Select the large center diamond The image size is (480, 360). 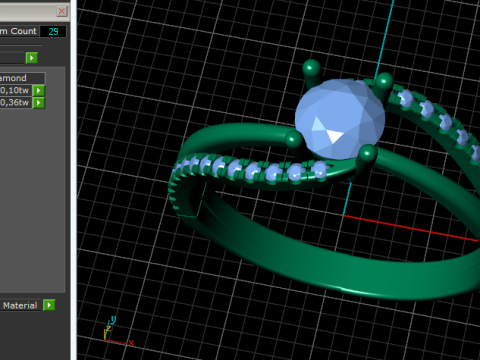339,119
